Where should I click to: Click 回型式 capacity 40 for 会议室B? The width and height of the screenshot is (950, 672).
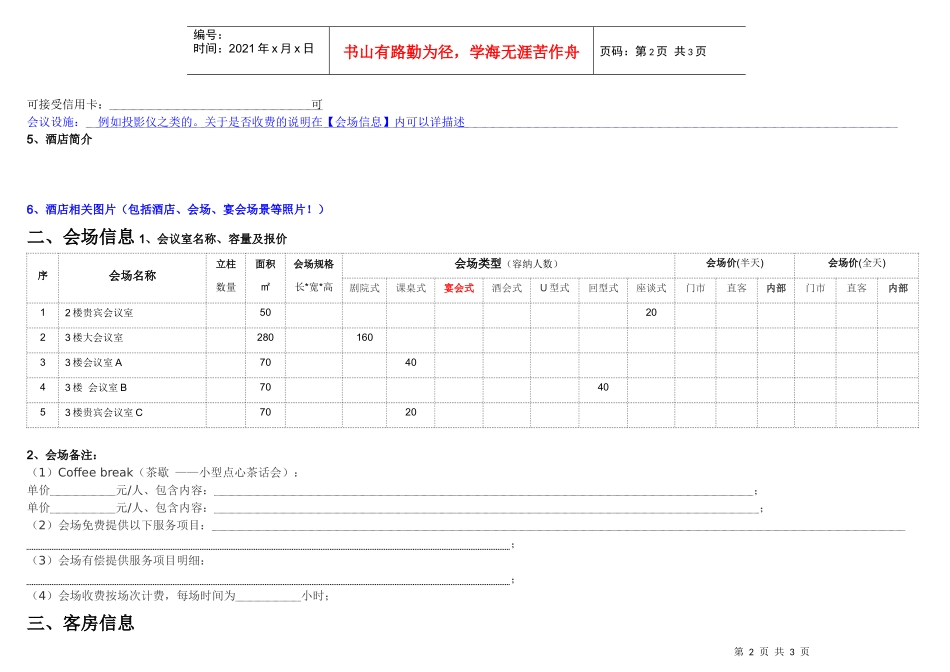(x=603, y=387)
